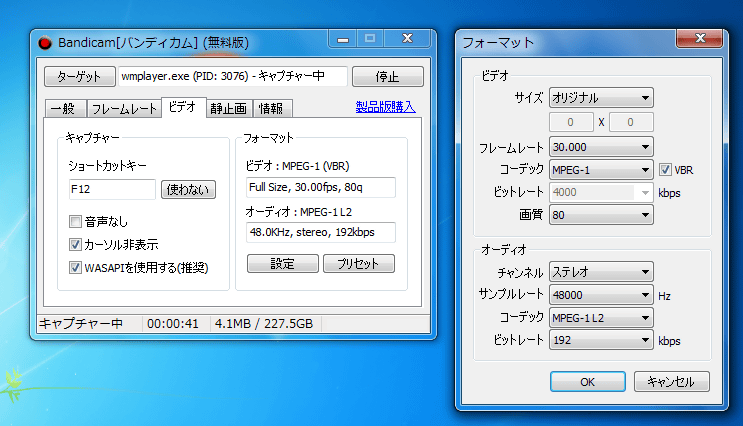Click the 00:00:41 elapsed time in status bar
Screen dimensions: 743x426
(x=172, y=324)
